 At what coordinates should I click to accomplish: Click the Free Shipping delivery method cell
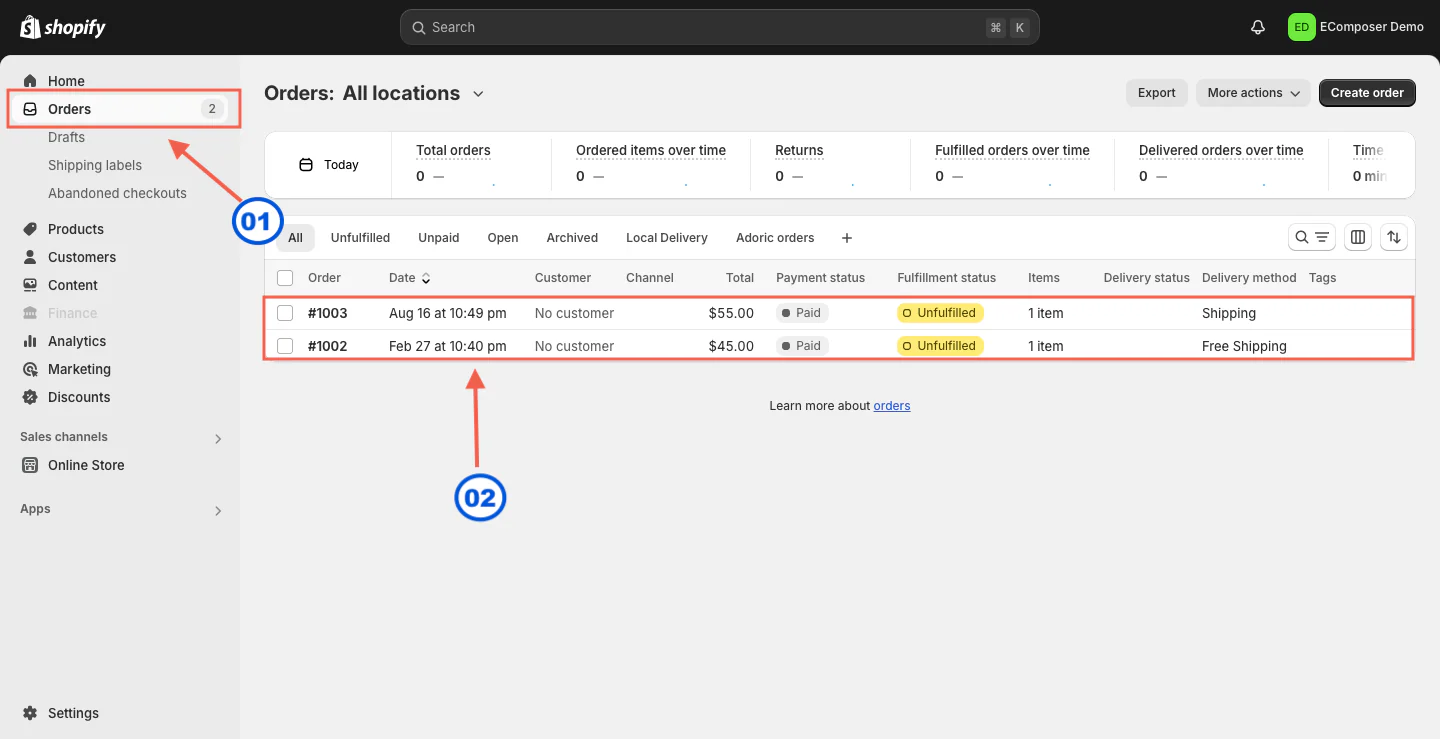coord(1244,346)
